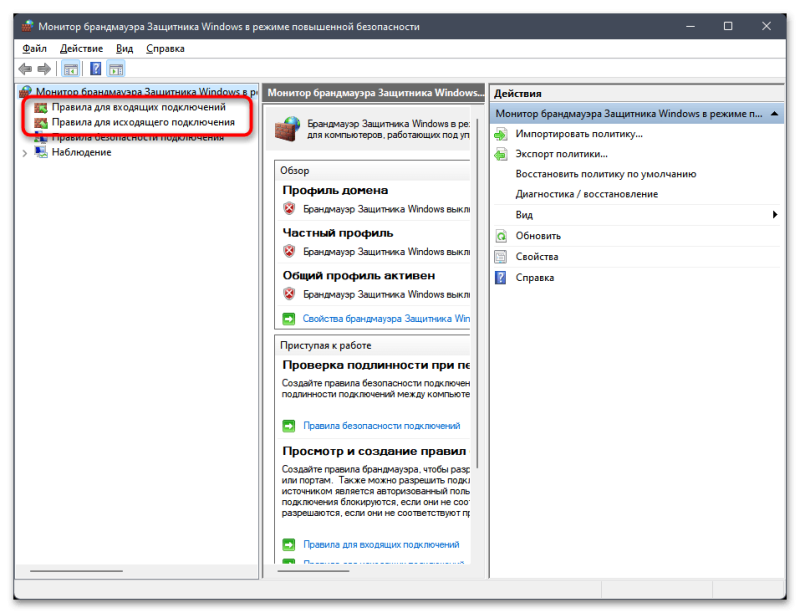Click the Свойства icon in Actions pane

[501, 257]
